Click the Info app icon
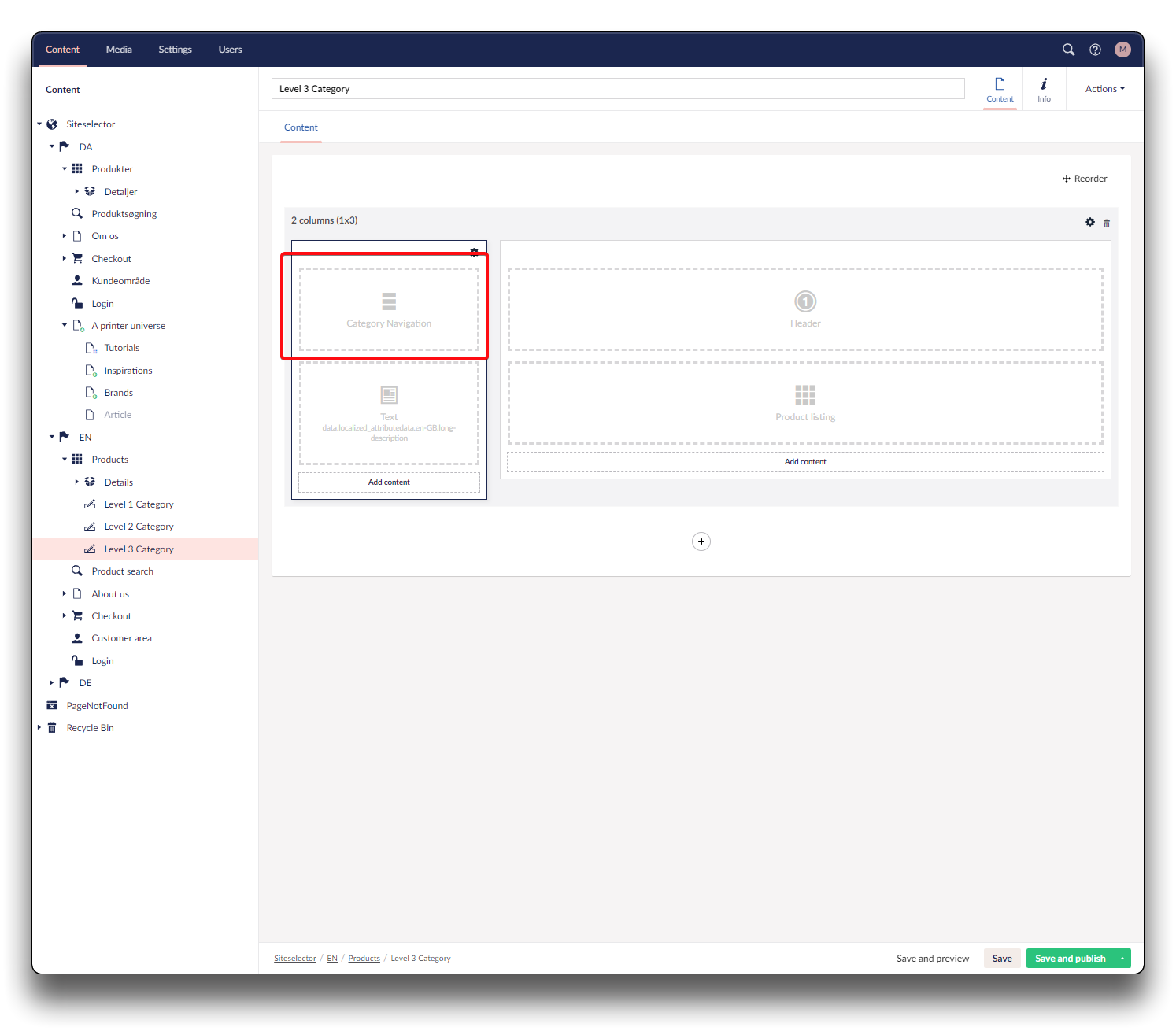This screenshot has width=1176, height=1031. coord(1044,89)
